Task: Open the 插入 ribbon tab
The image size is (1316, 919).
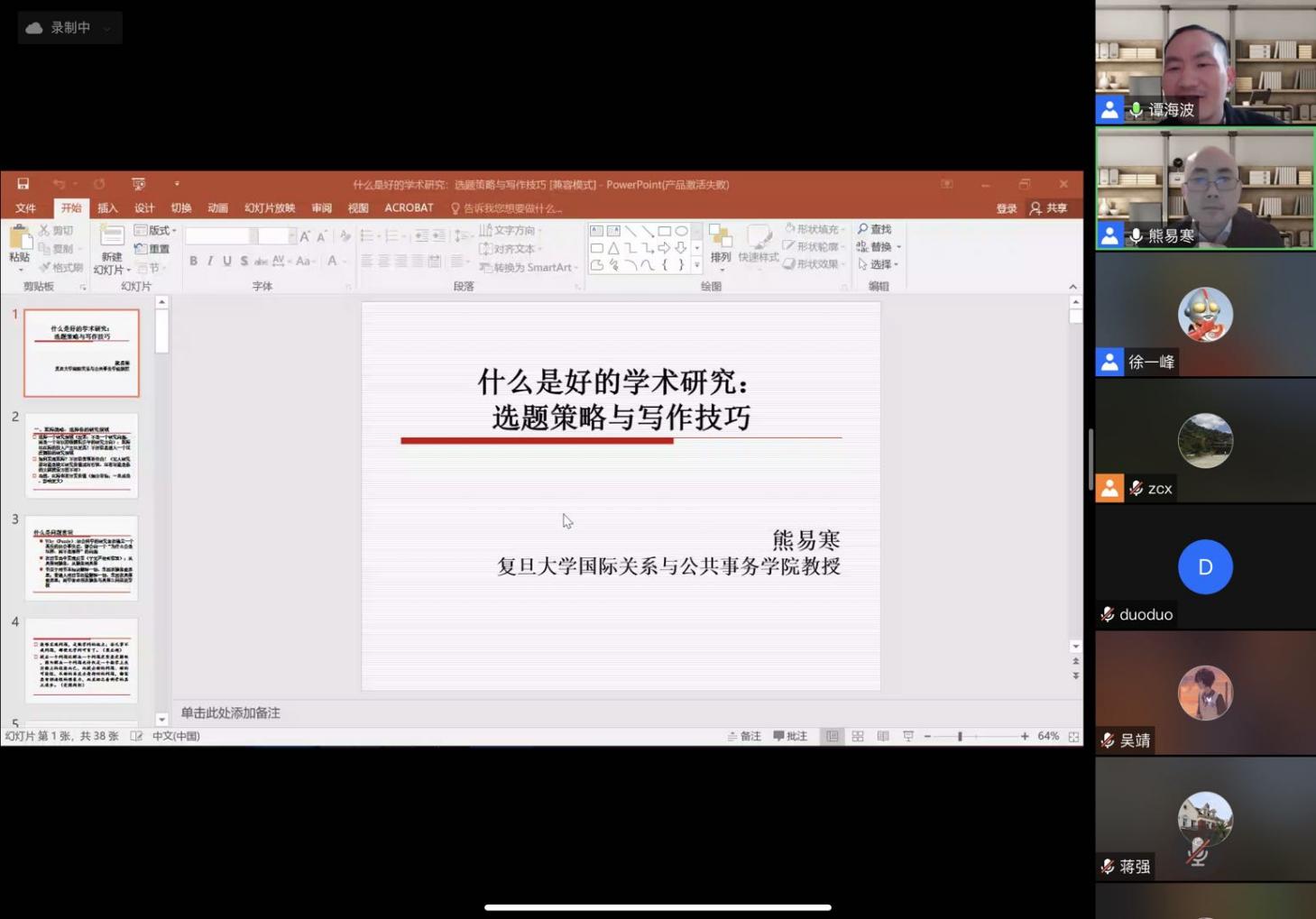Action: tap(107, 208)
